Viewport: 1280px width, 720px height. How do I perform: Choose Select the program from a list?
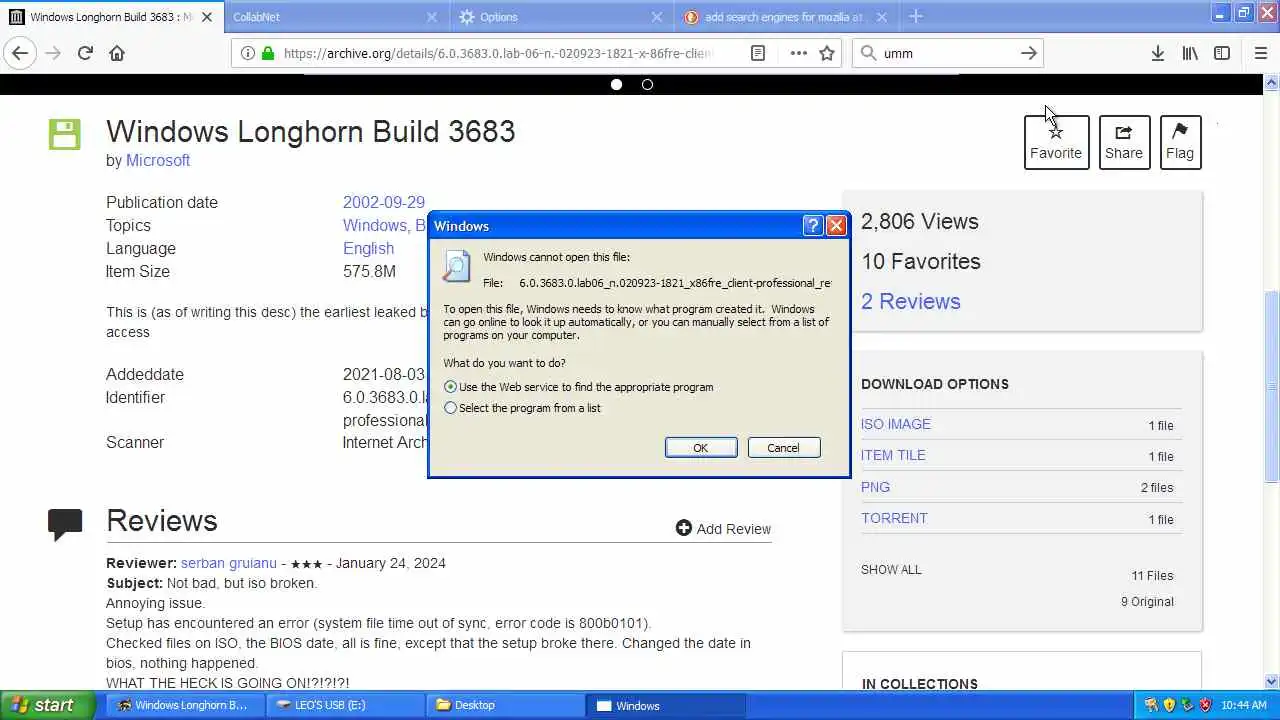(523, 408)
